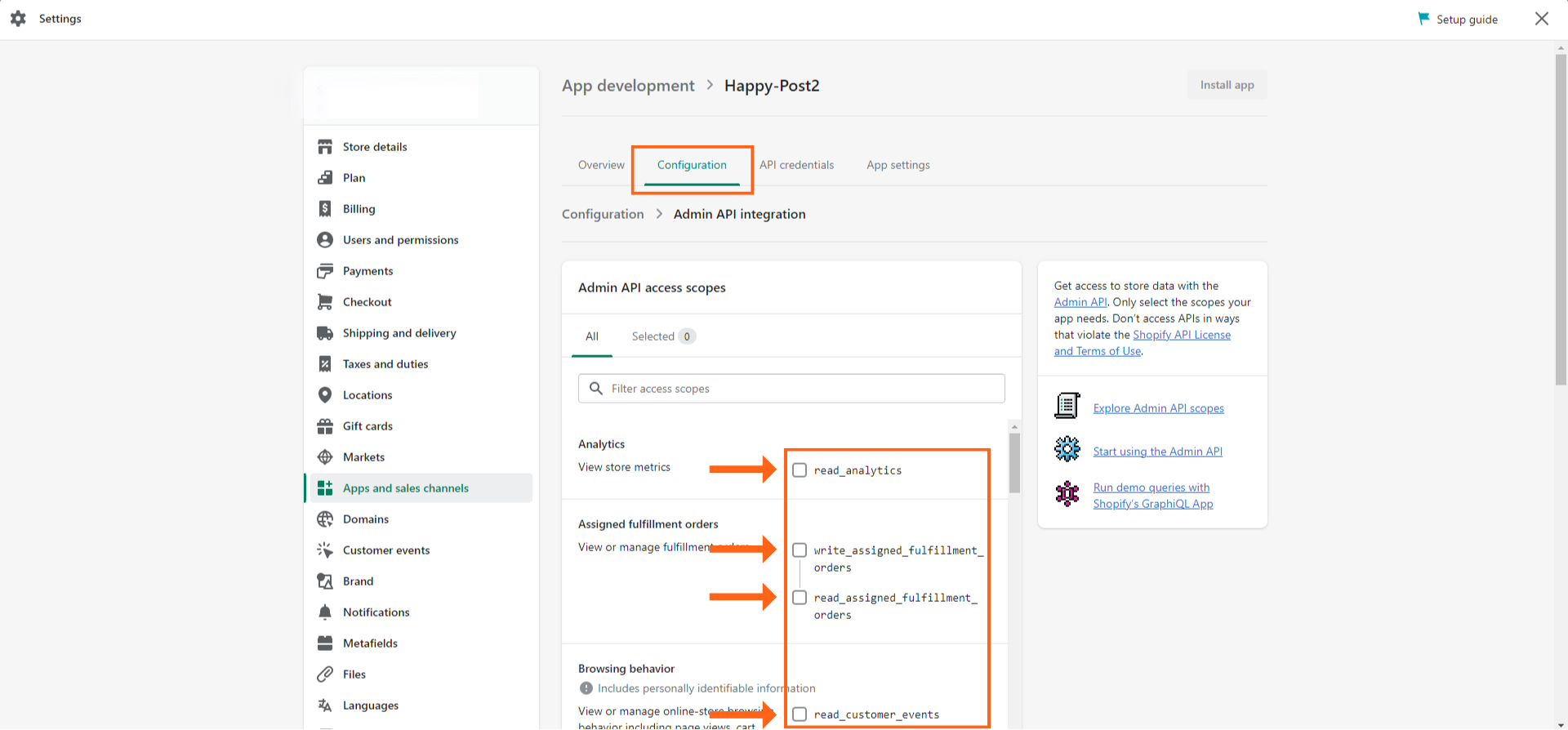Click the Checkout cart icon
This screenshot has width=1568, height=730.
pos(325,302)
